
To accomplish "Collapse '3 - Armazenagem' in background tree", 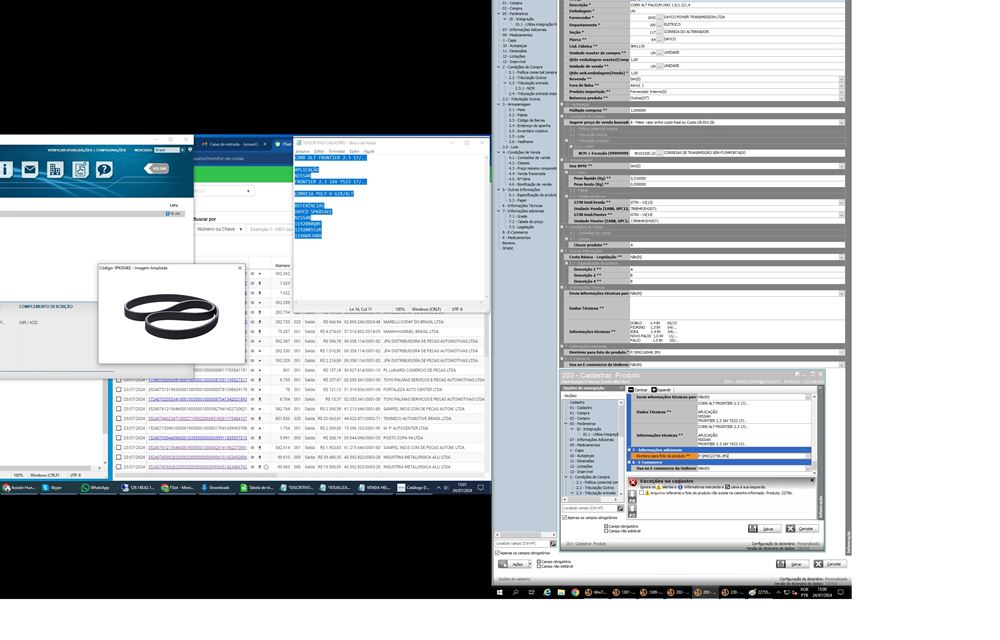I will [x=499, y=105].
